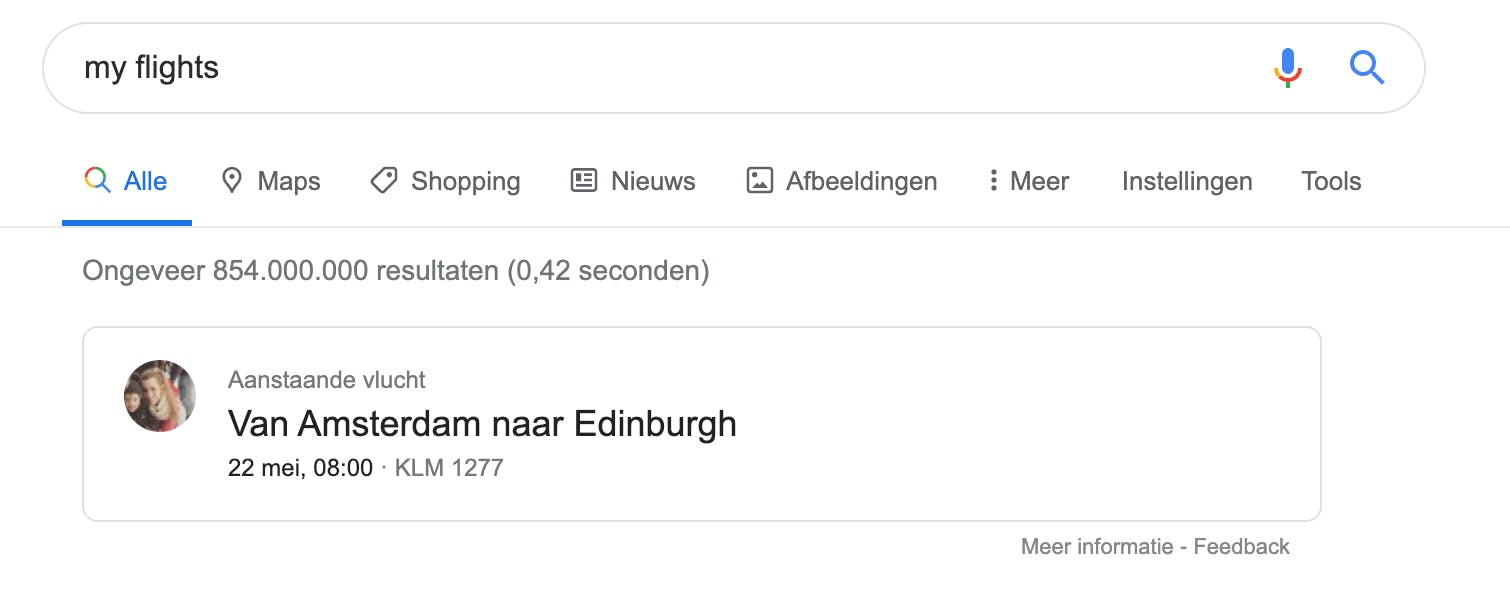This screenshot has width=1510, height=606.
Task: Click the Maps location pin icon
Action: coord(232,181)
